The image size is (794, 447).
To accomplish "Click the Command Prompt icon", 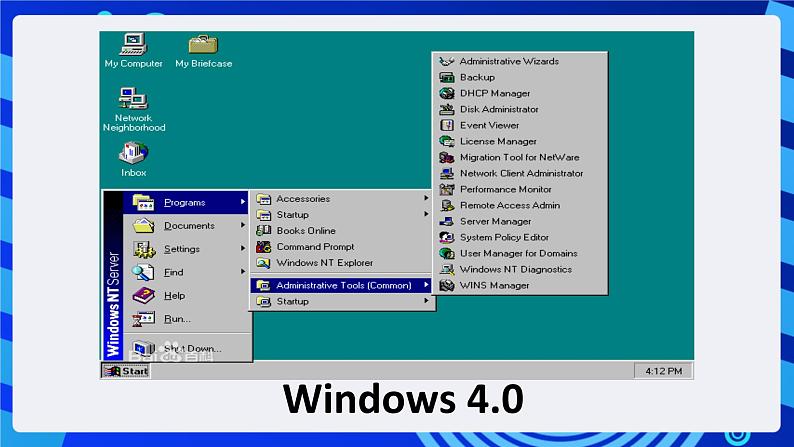I will (x=264, y=247).
